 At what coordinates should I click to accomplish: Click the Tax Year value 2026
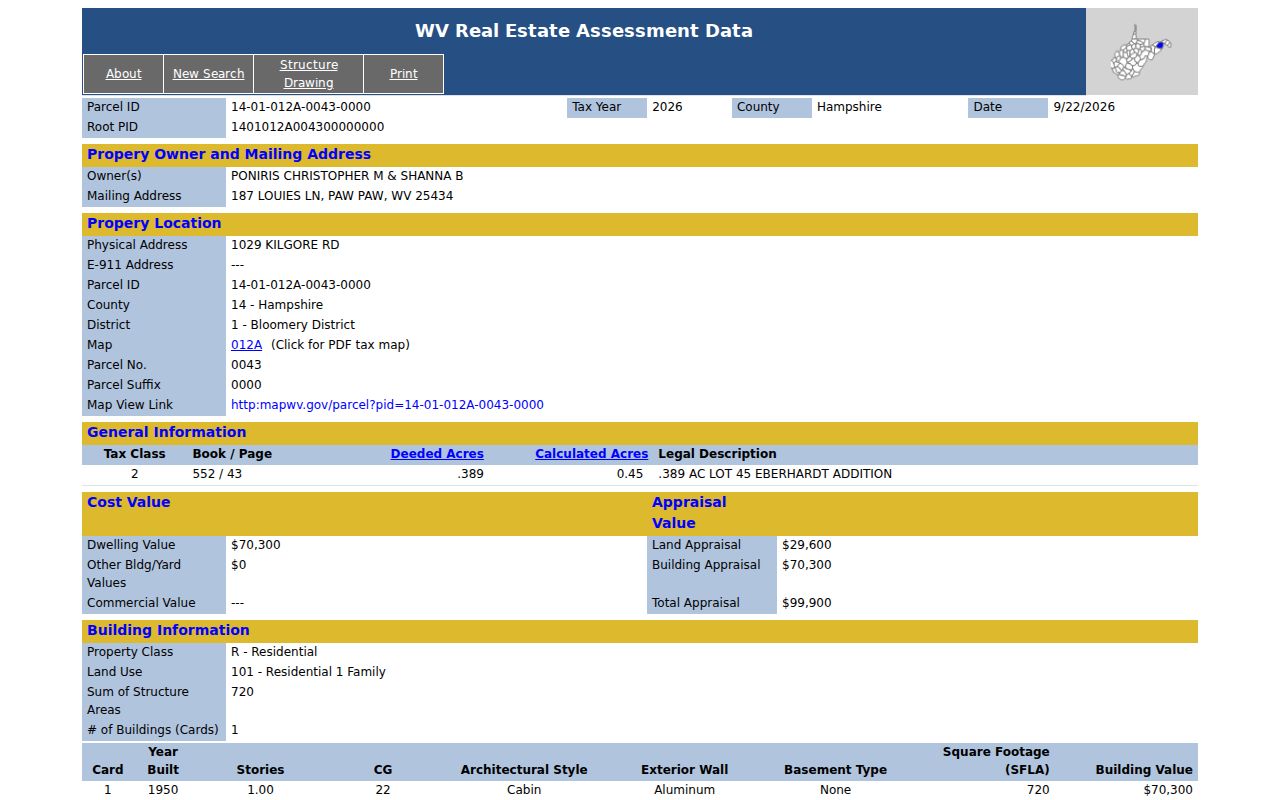coord(667,107)
